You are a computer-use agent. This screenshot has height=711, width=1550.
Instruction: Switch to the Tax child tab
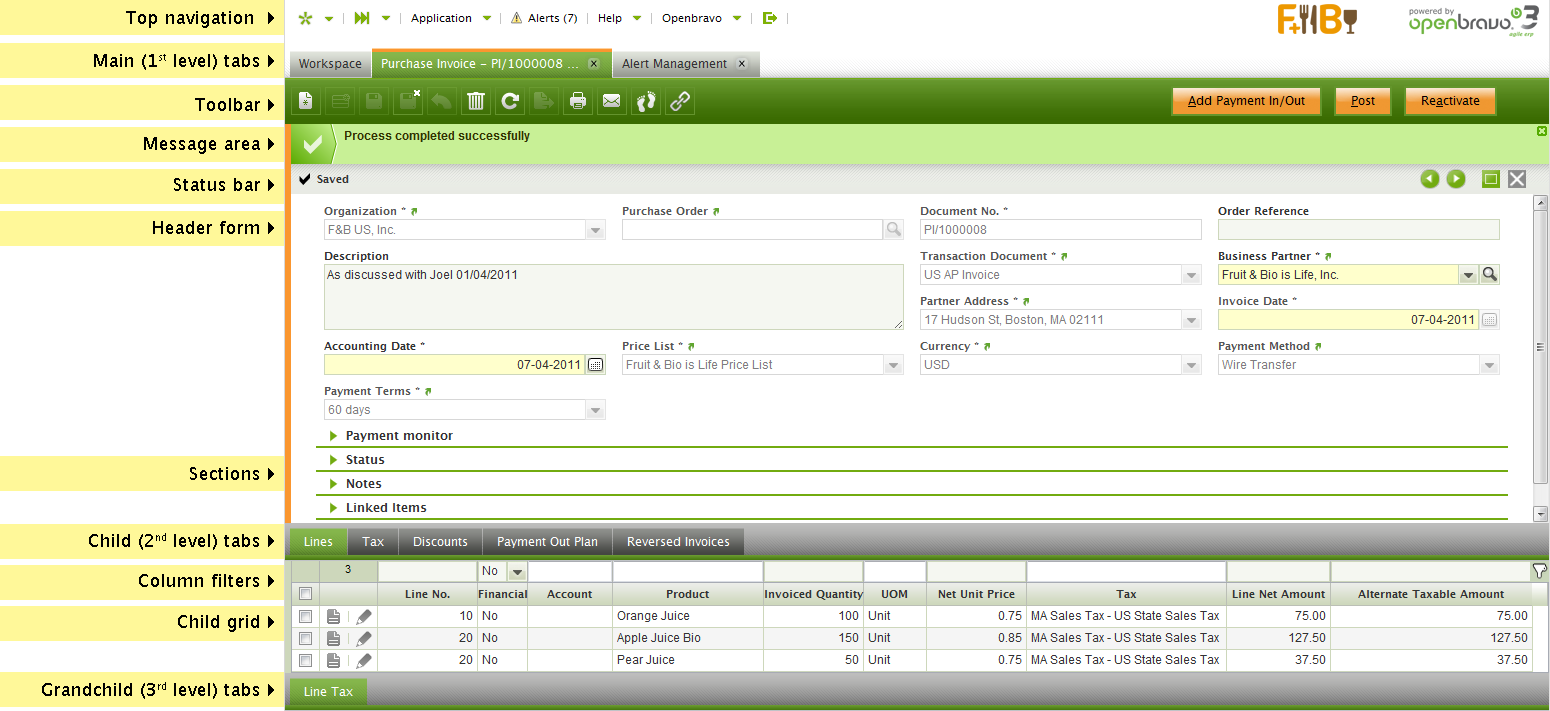click(373, 542)
